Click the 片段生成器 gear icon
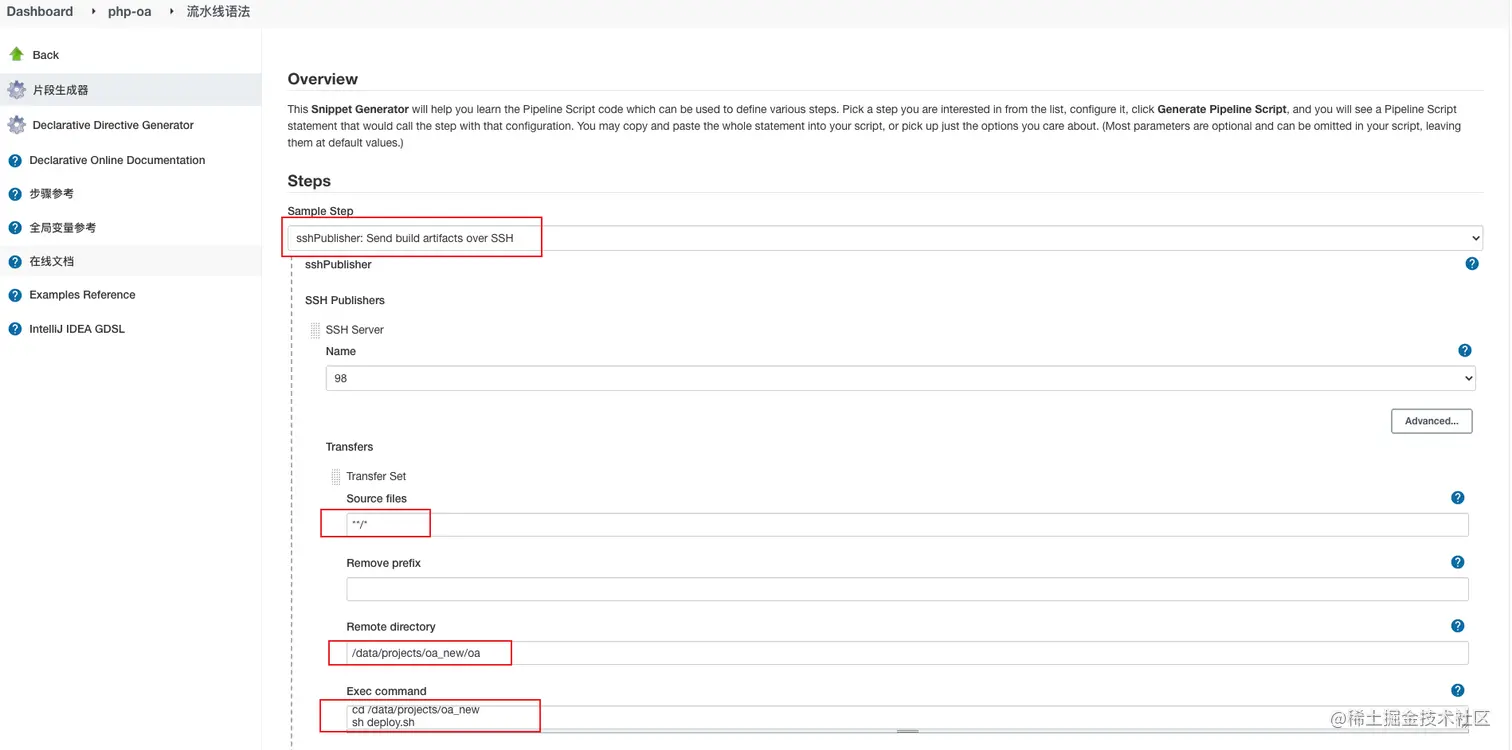The image size is (1512, 750). pos(16,90)
